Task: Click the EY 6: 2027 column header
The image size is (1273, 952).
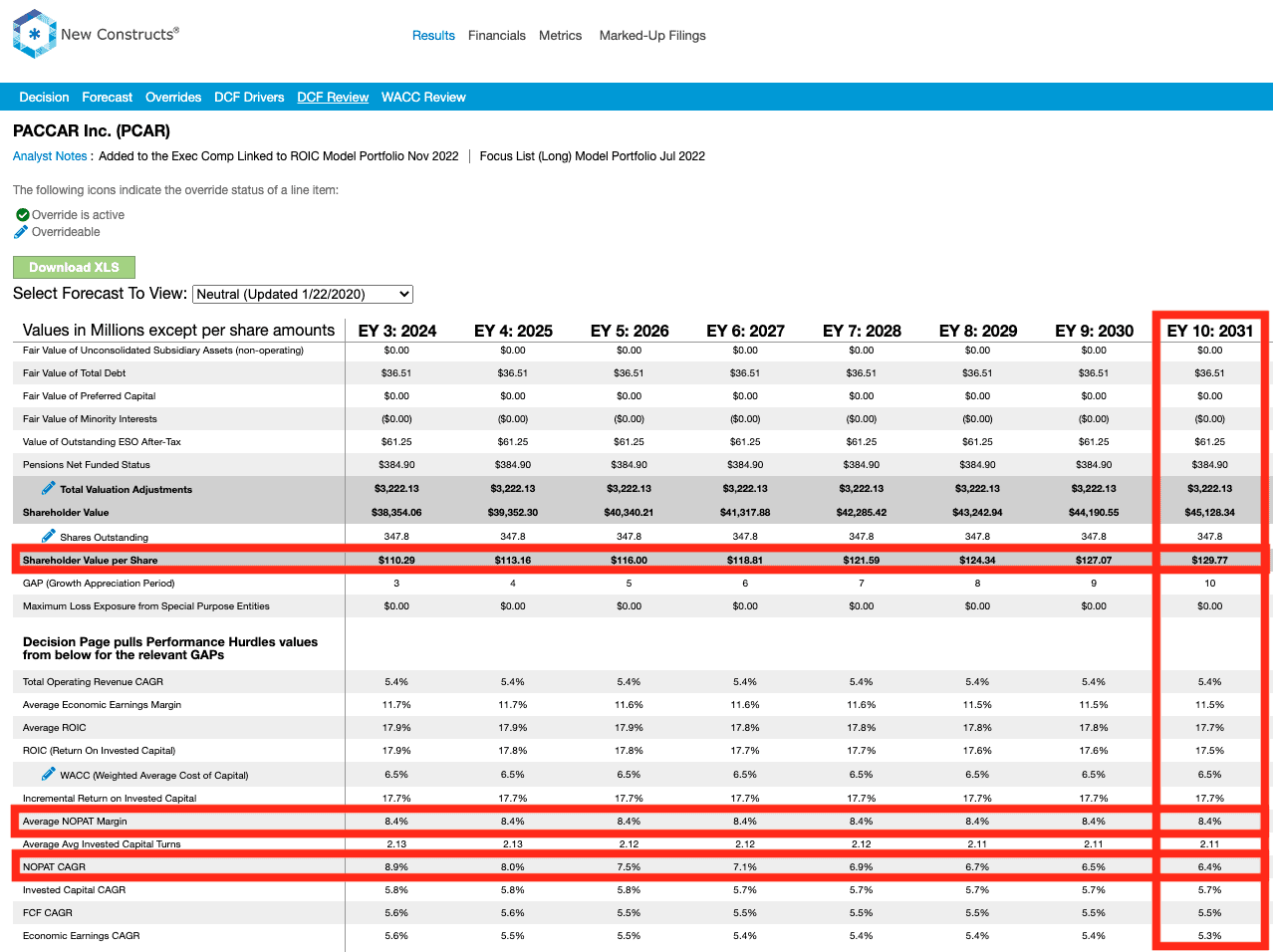Action: [745, 331]
